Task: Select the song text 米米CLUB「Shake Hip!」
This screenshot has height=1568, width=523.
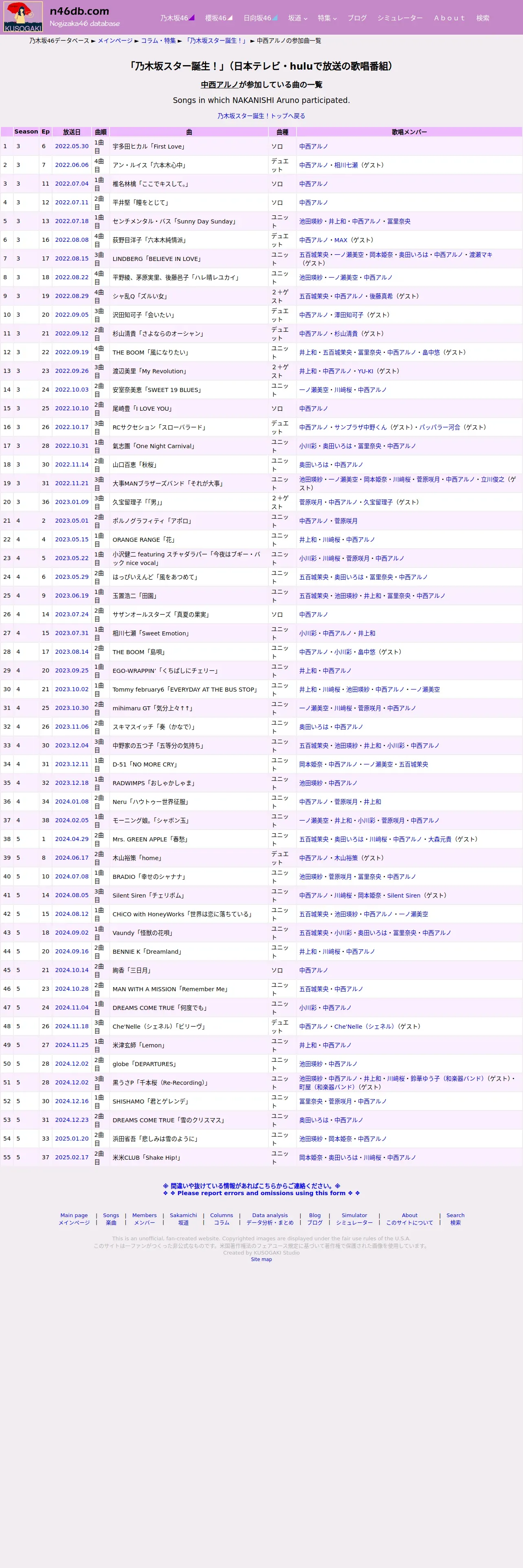Action: tap(147, 1158)
